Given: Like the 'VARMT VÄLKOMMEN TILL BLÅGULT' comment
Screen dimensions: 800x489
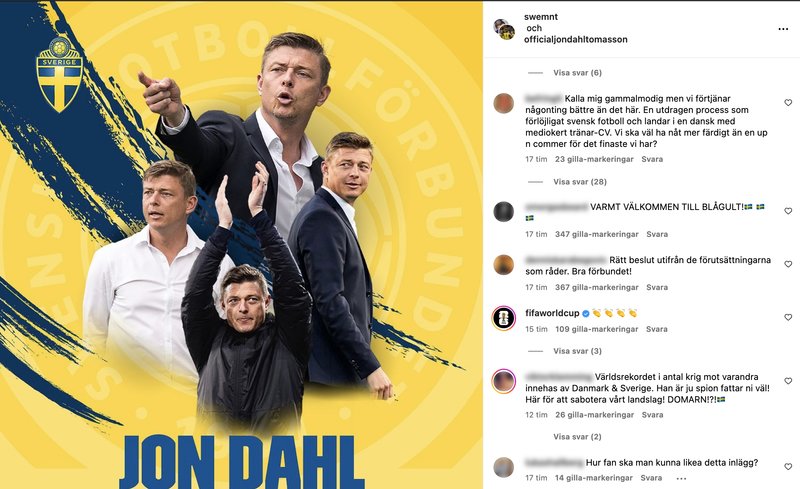Looking at the screenshot, I should tap(788, 211).
